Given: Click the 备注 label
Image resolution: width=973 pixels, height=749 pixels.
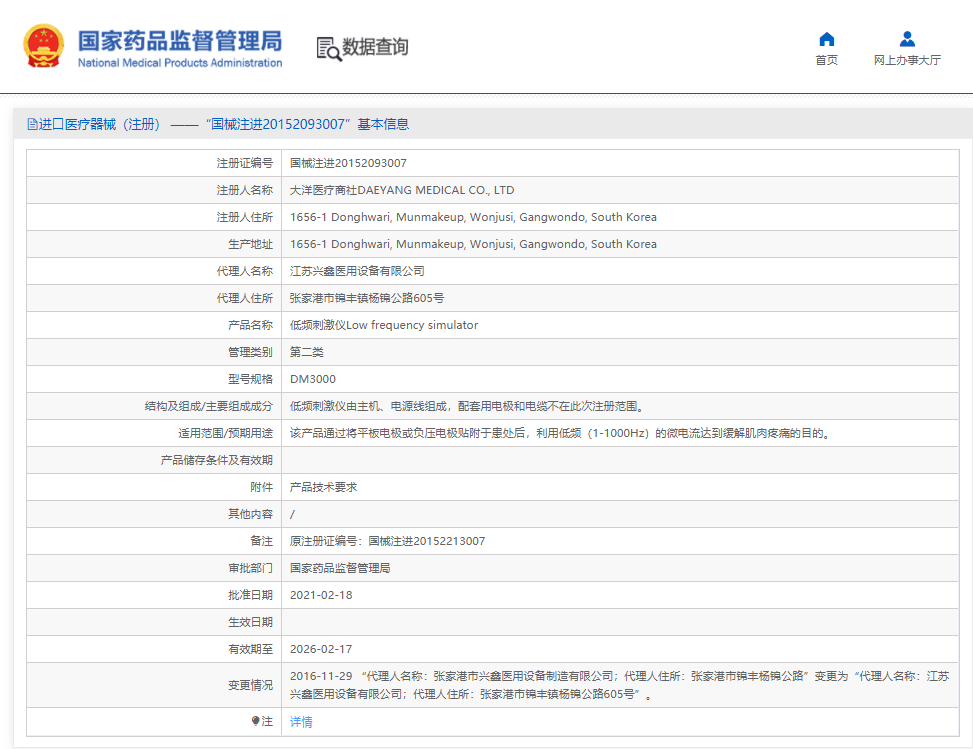Looking at the screenshot, I should (x=261, y=541).
